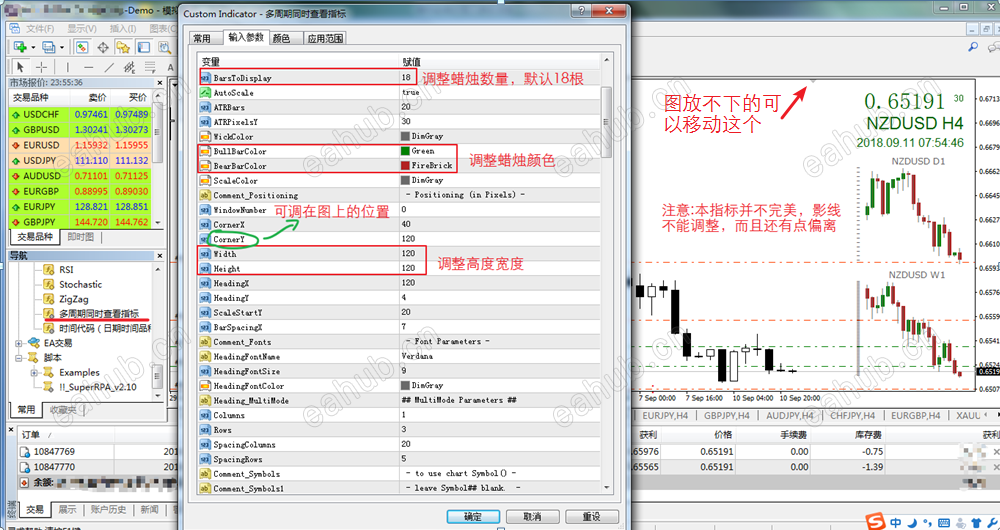Viewport: 1000px width, 530px height.
Task: Select the equidistant channel tool
Action: (129, 67)
